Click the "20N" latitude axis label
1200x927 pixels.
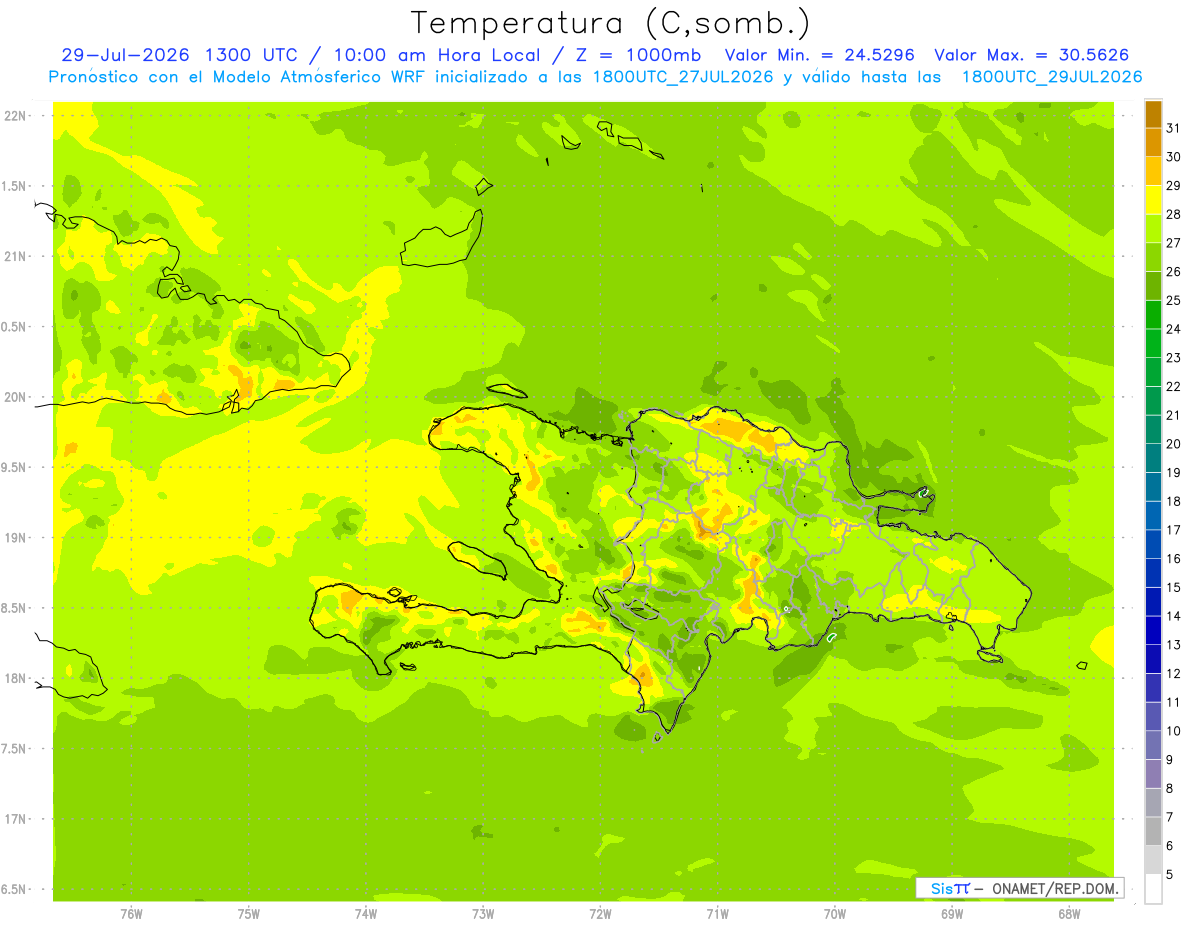pos(16,397)
